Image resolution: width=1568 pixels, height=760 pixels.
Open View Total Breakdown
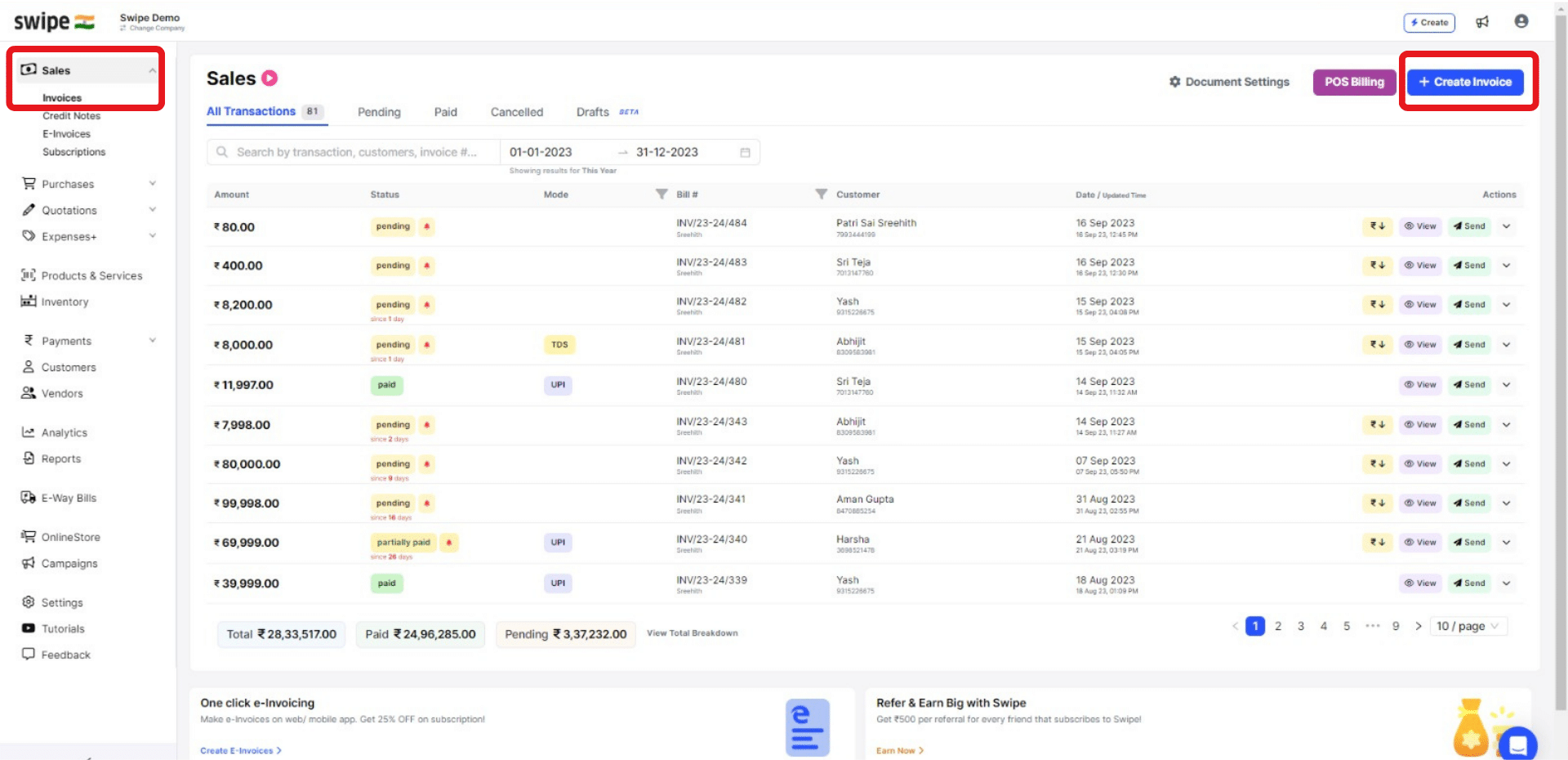692,633
